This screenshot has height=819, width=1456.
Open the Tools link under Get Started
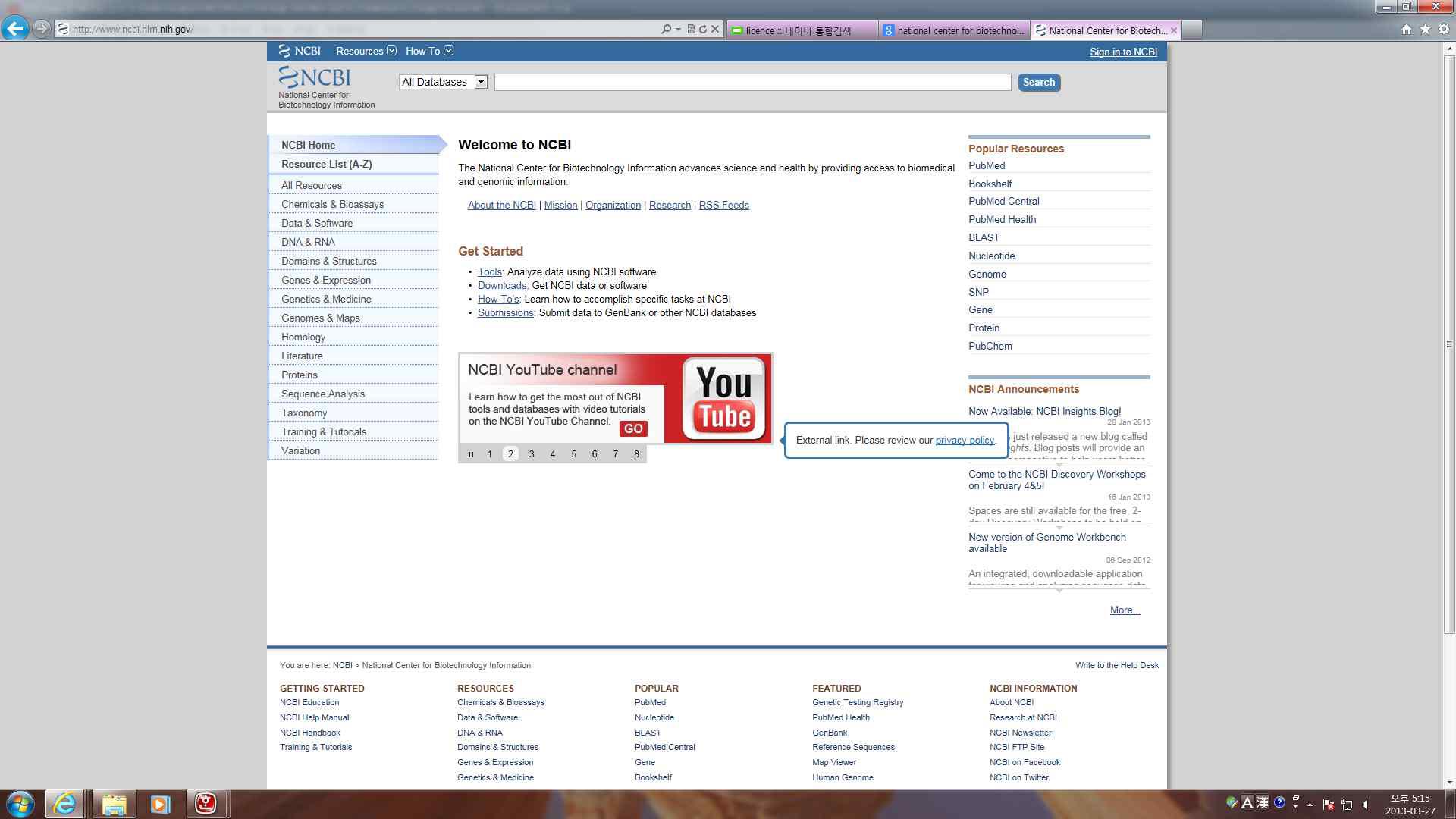click(489, 271)
